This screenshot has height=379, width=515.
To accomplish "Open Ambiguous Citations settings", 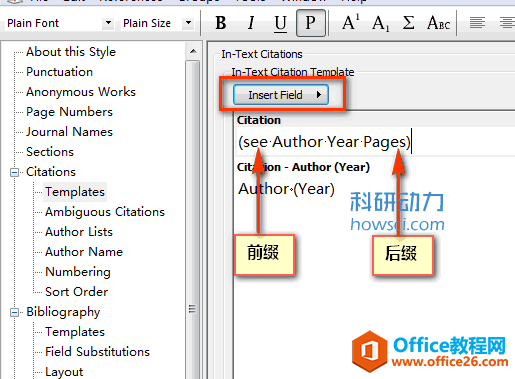I will click(105, 212).
